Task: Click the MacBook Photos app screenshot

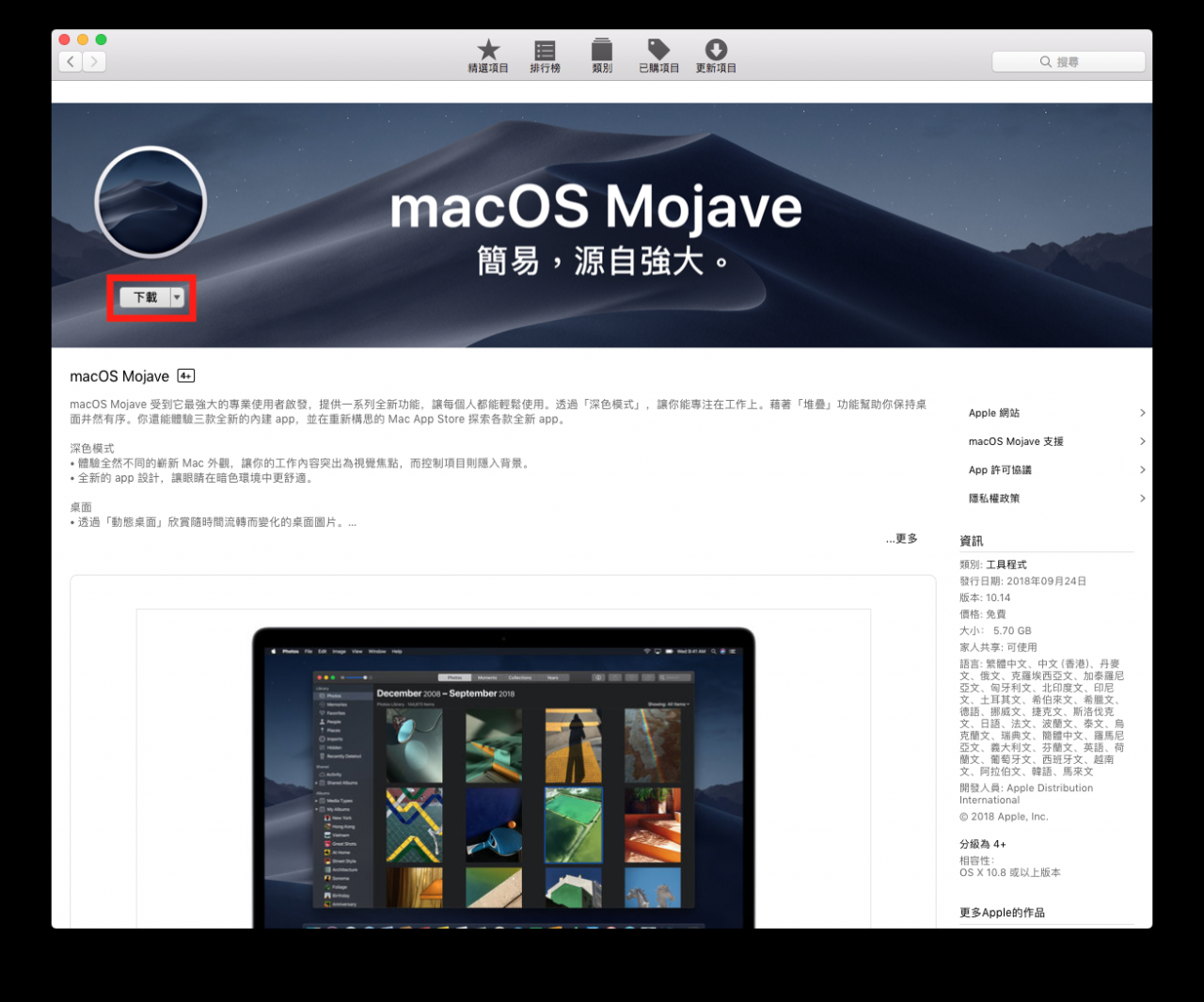Action: 503,777
